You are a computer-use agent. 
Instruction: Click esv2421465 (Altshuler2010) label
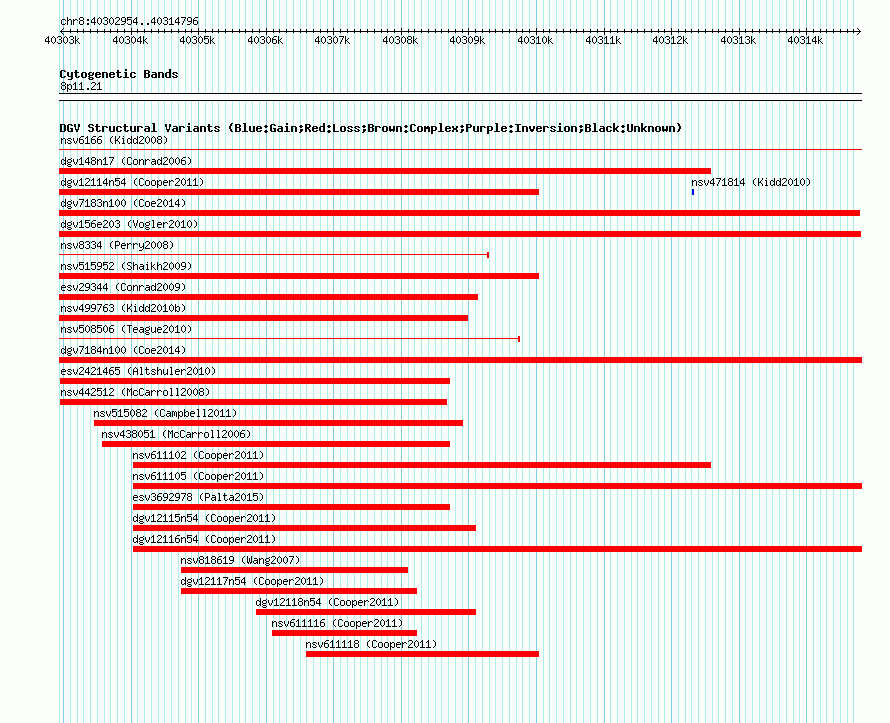tap(138, 372)
